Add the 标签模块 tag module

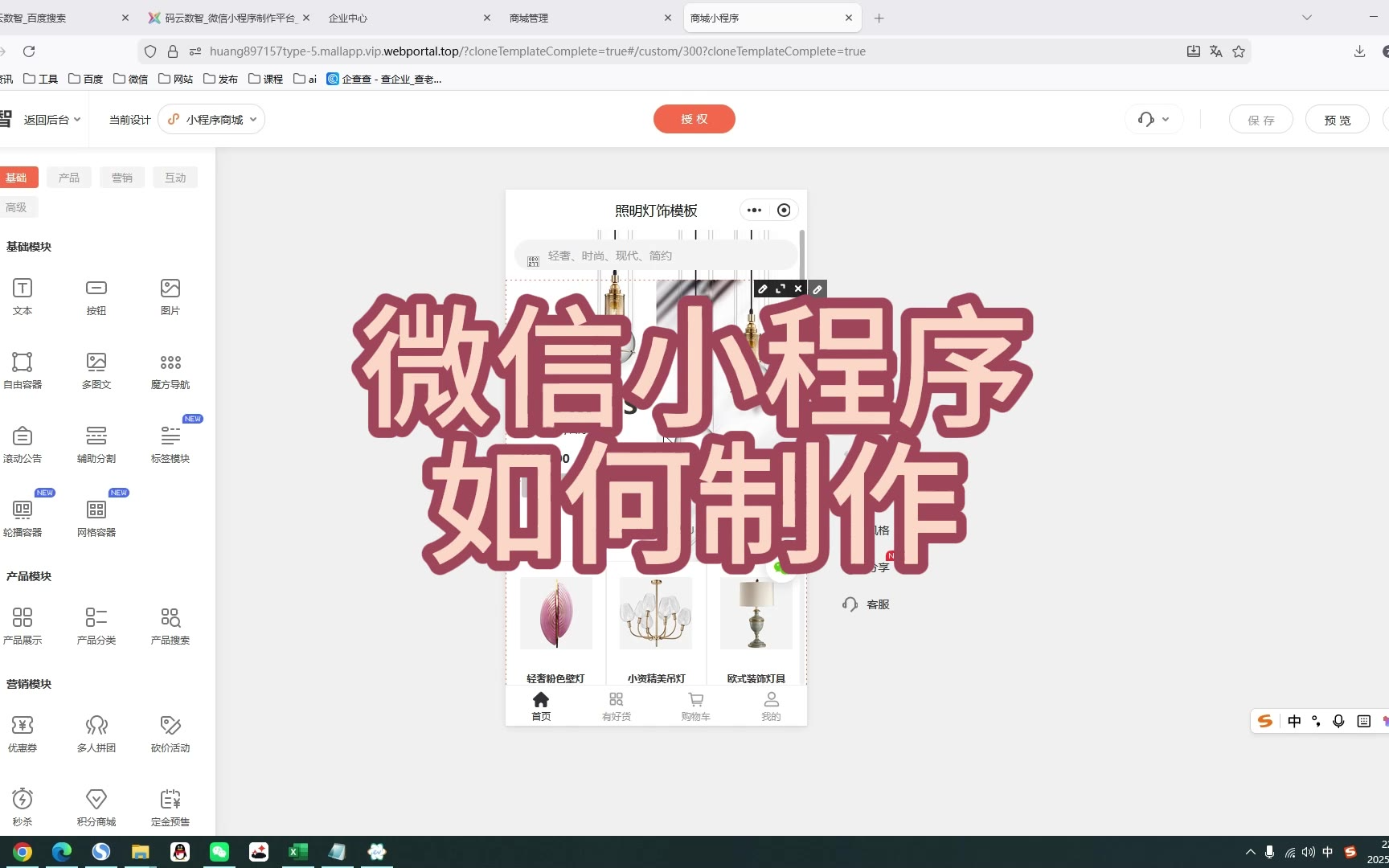pyautogui.click(x=170, y=444)
